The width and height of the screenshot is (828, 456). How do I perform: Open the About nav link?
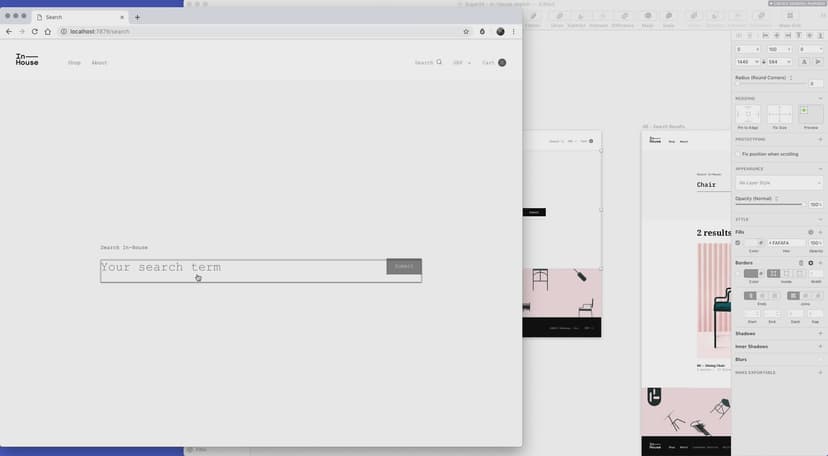[99, 63]
